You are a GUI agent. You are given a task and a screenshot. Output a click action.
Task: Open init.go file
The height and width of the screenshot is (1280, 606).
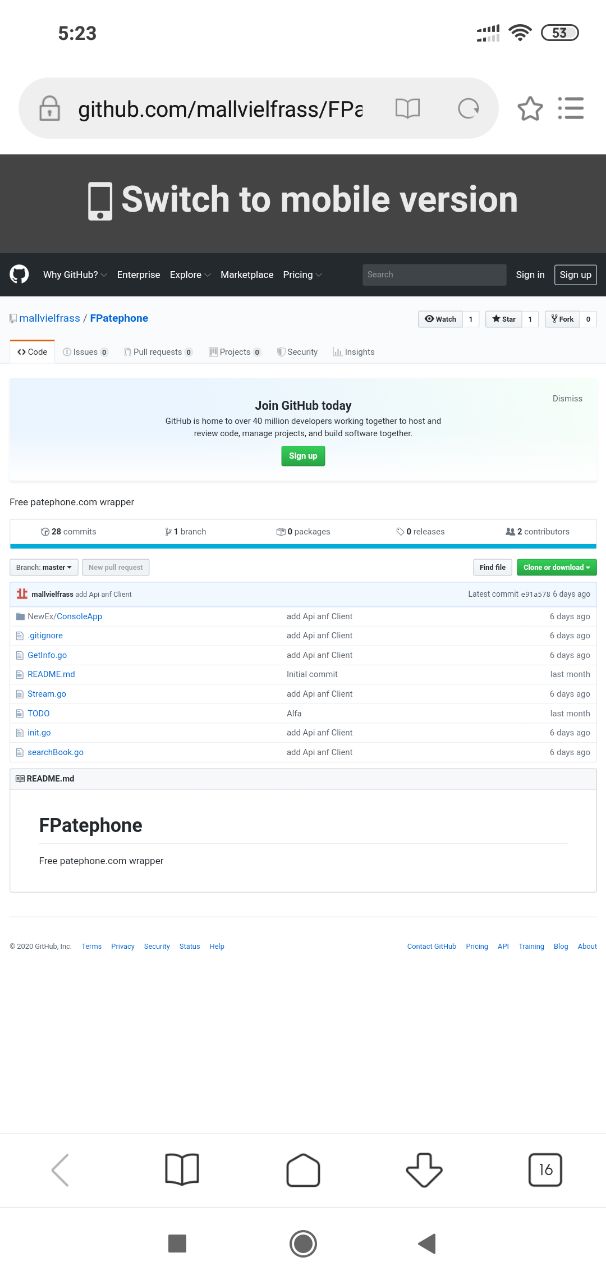(39, 732)
